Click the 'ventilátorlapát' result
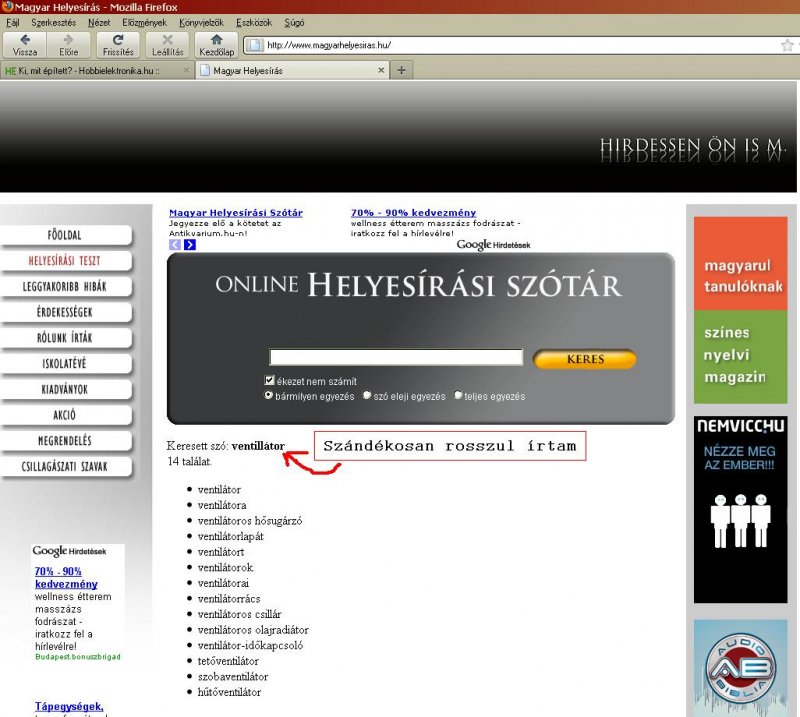This screenshot has width=800, height=717. pyautogui.click(x=231, y=536)
